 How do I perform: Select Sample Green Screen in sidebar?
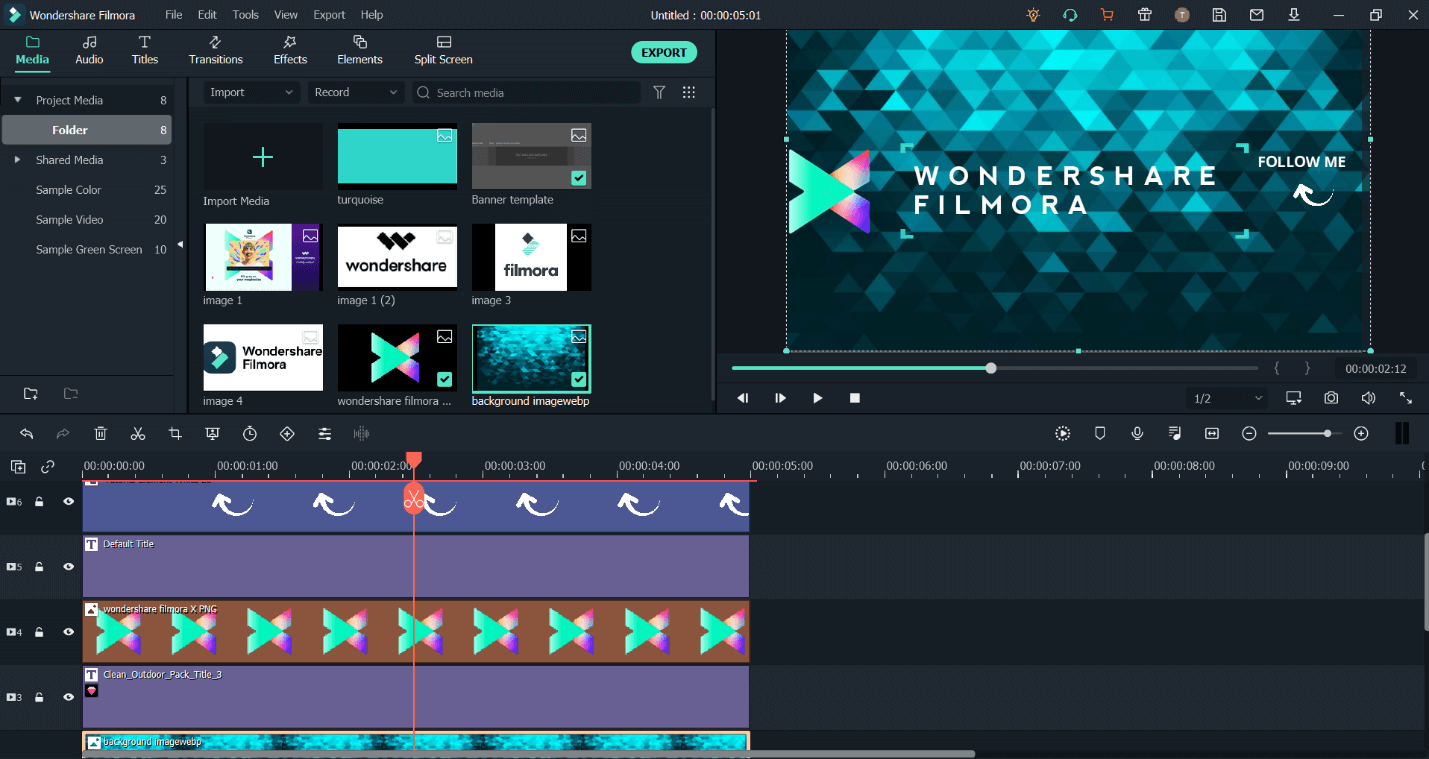89,250
